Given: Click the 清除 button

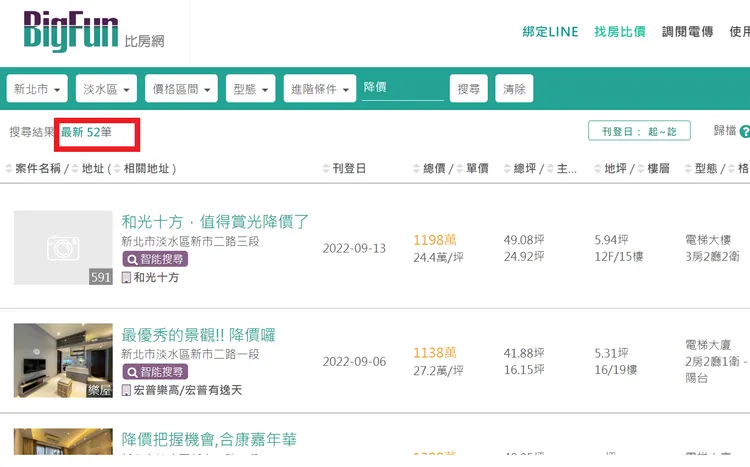Looking at the screenshot, I should pyautogui.click(x=514, y=89).
